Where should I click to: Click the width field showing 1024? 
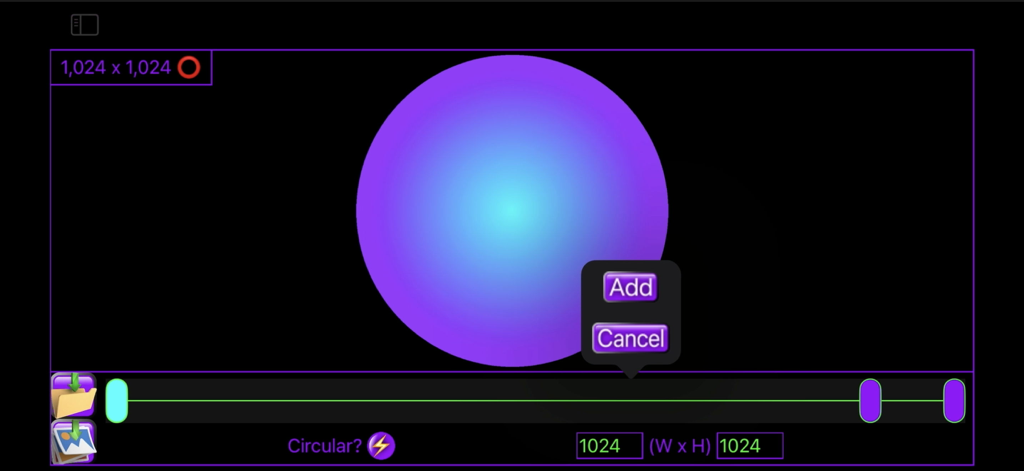(x=609, y=446)
